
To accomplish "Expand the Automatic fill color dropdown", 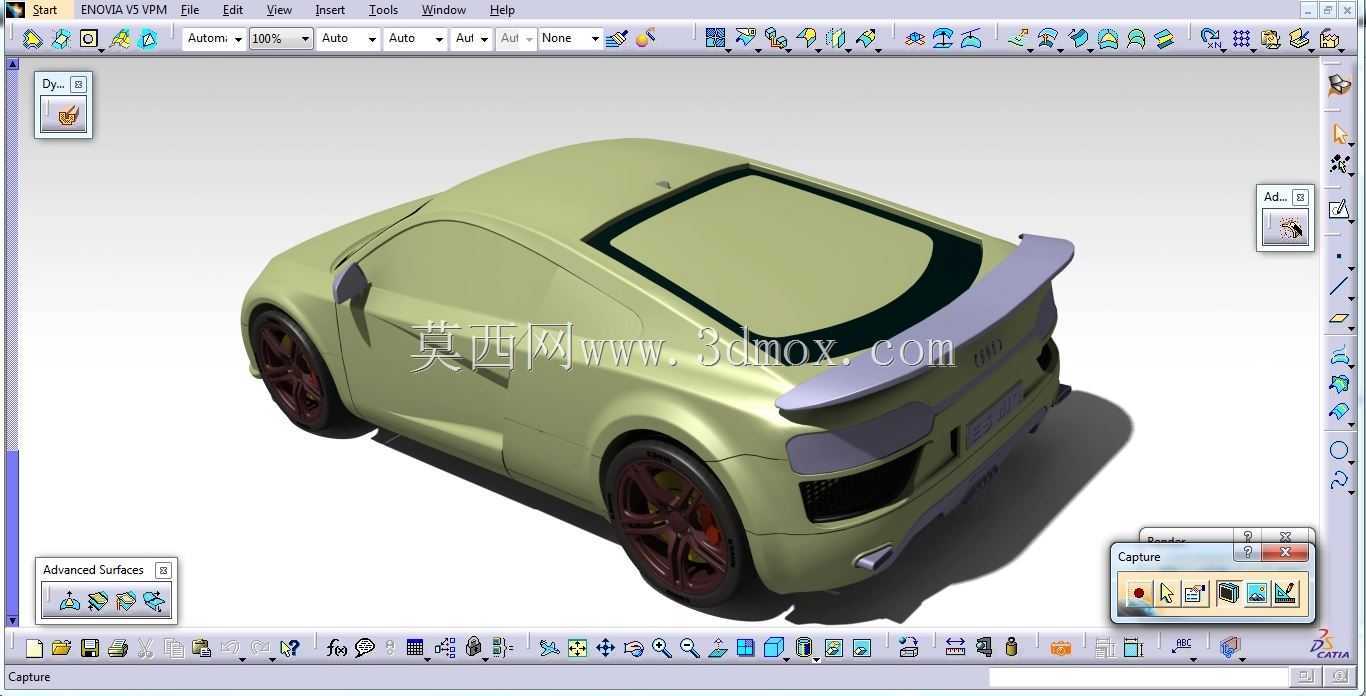I will [238, 39].
